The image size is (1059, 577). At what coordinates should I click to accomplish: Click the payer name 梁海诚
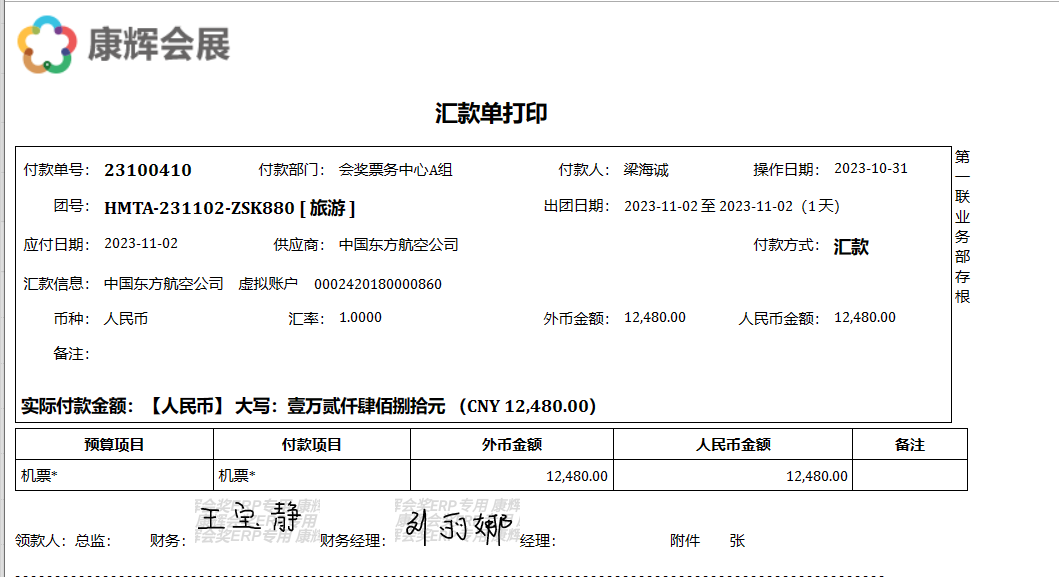pyautogui.click(x=646, y=170)
